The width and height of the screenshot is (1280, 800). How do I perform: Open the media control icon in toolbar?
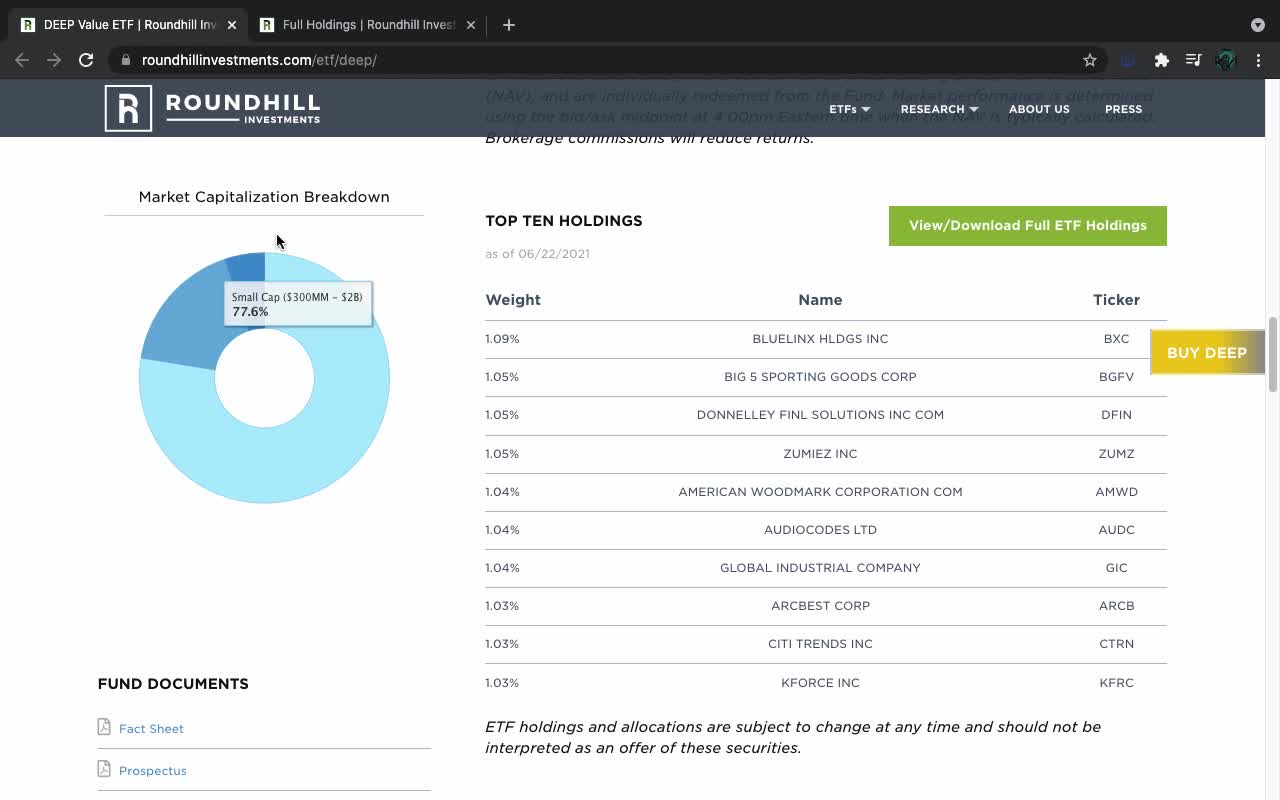click(1193, 60)
